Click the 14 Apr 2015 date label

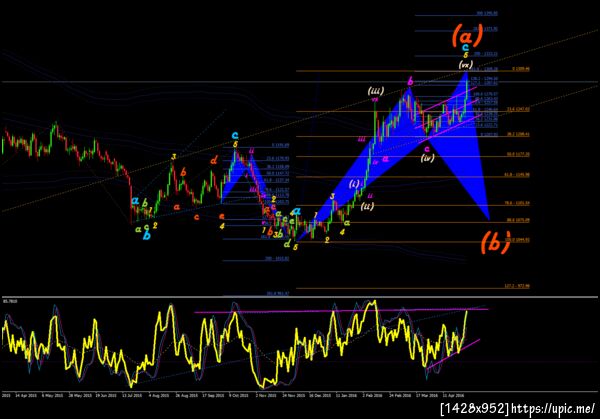click(x=26, y=395)
